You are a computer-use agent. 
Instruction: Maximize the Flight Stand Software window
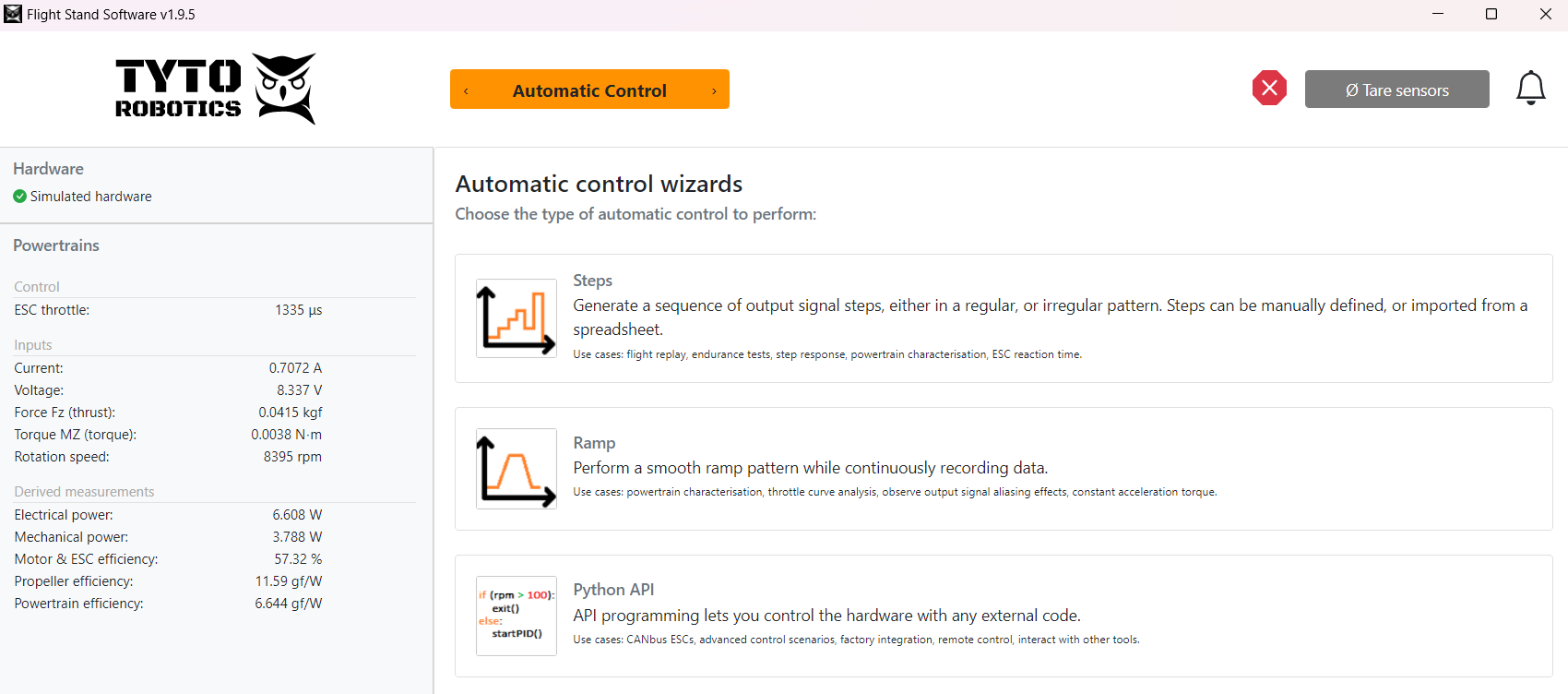[x=1491, y=14]
